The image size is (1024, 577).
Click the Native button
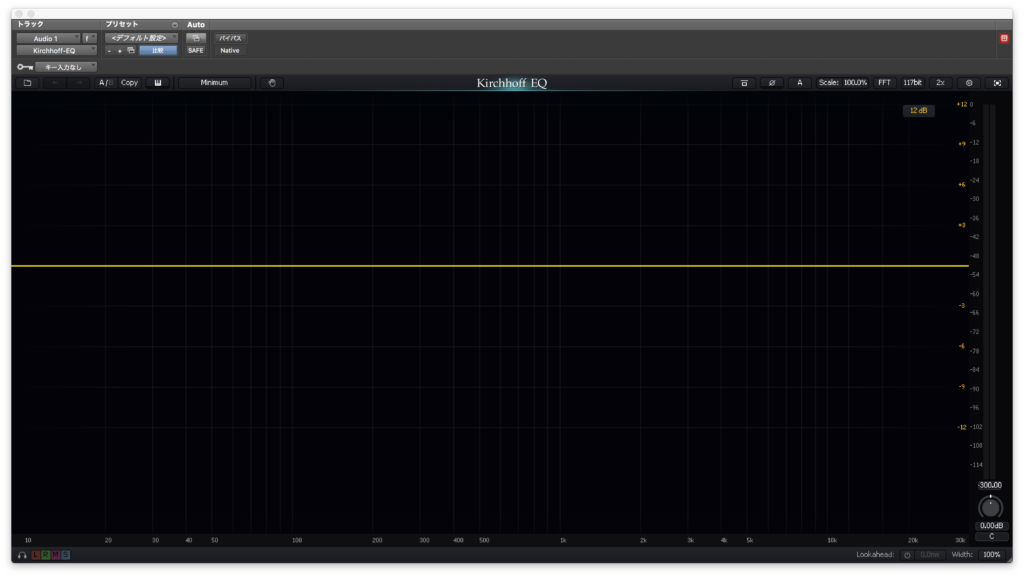point(230,50)
